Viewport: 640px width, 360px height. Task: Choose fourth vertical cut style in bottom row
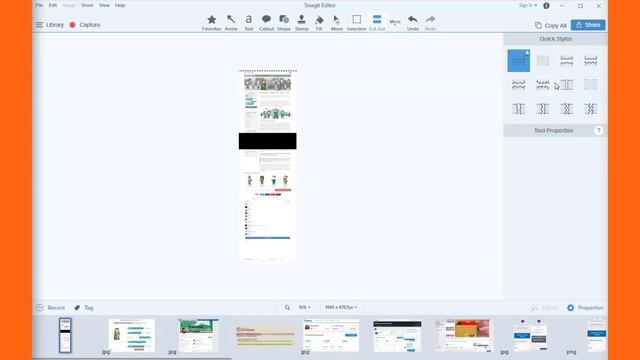pyautogui.click(x=591, y=109)
